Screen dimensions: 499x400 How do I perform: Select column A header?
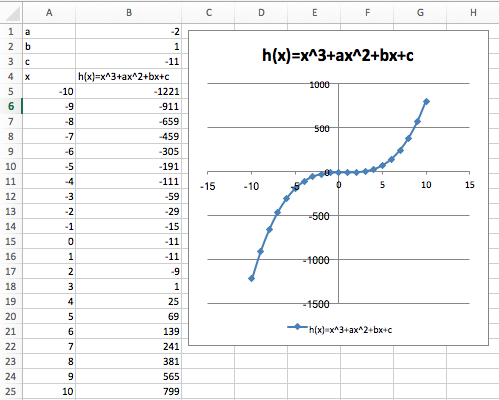(49, 13)
